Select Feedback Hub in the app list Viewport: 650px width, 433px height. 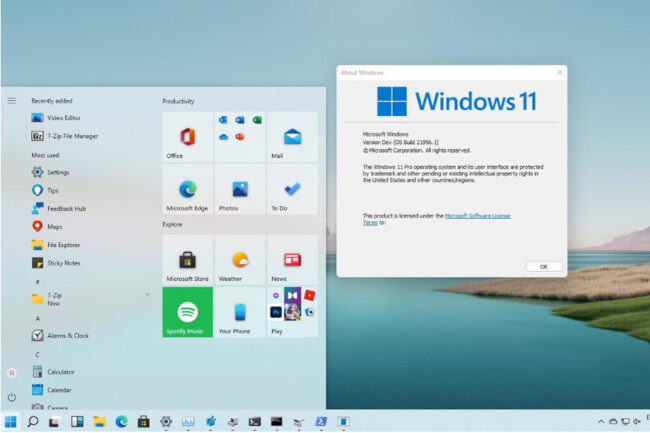click(67, 208)
